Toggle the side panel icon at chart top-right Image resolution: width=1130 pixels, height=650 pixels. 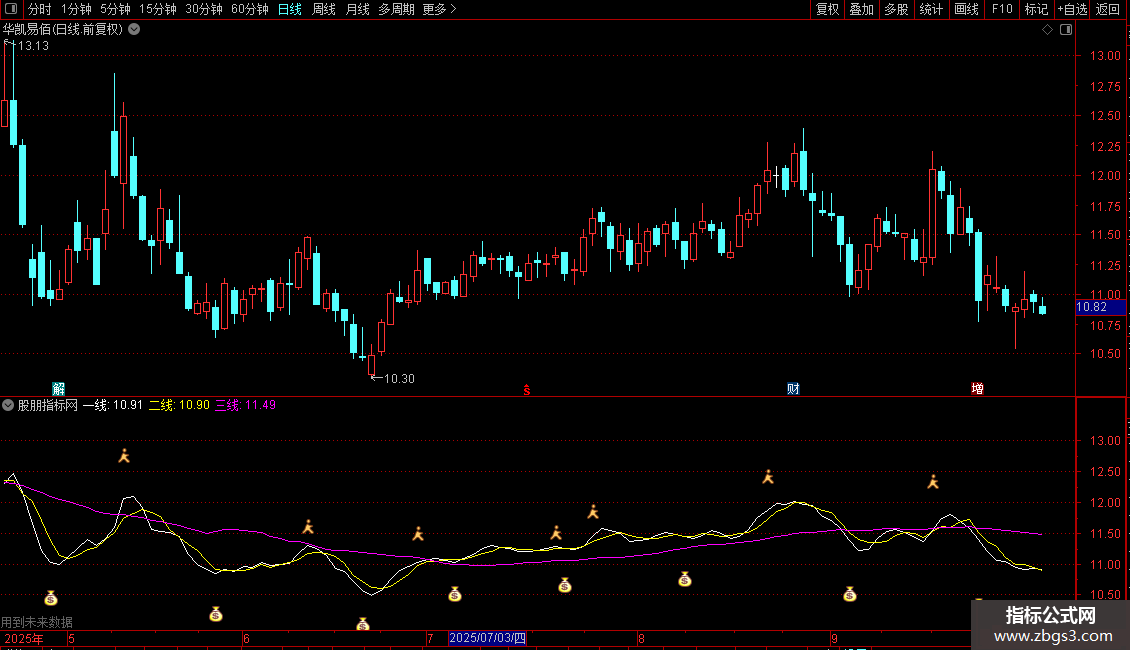(1066, 30)
